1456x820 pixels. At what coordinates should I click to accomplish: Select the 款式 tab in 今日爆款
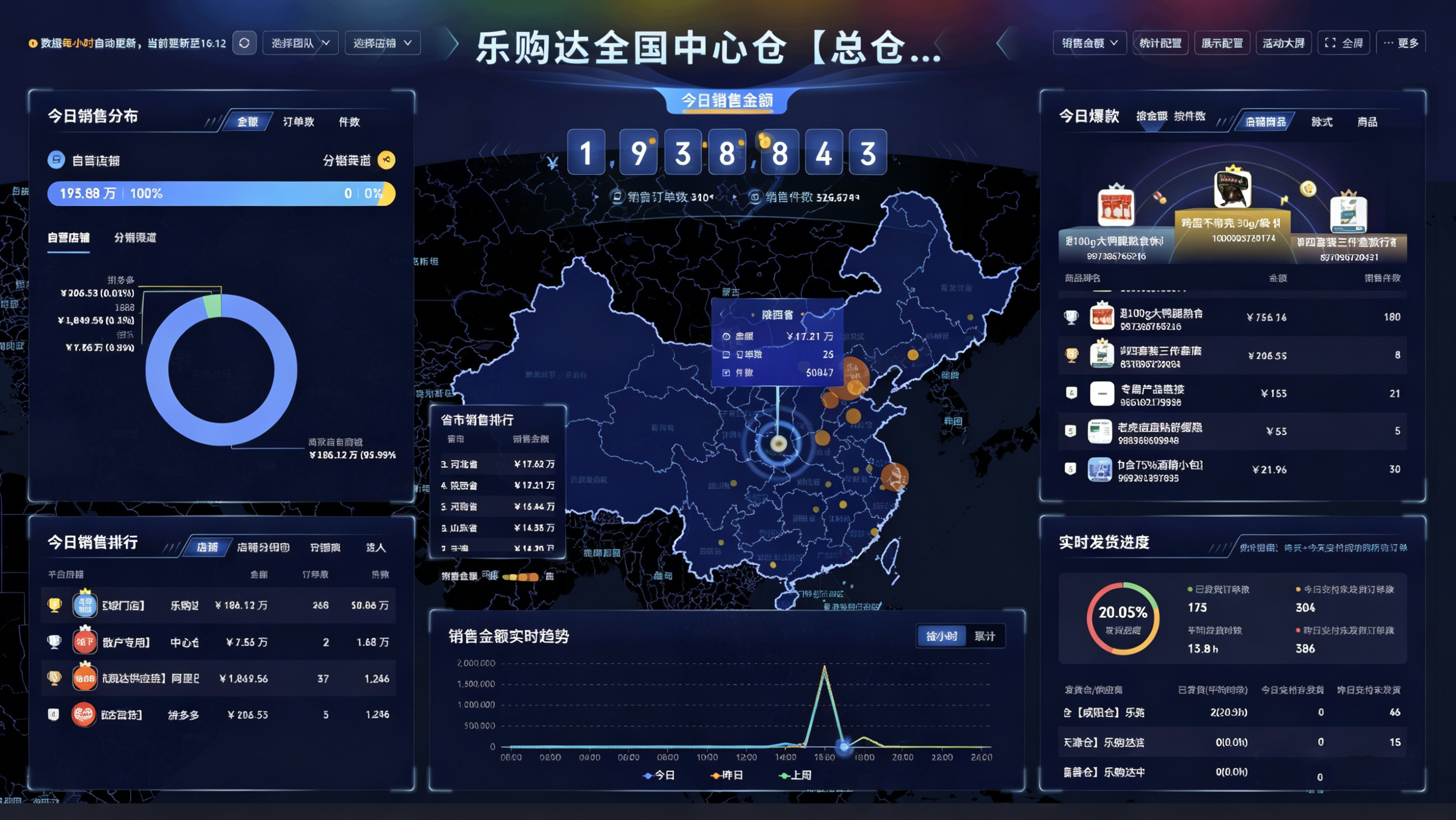coord(1323,122)
